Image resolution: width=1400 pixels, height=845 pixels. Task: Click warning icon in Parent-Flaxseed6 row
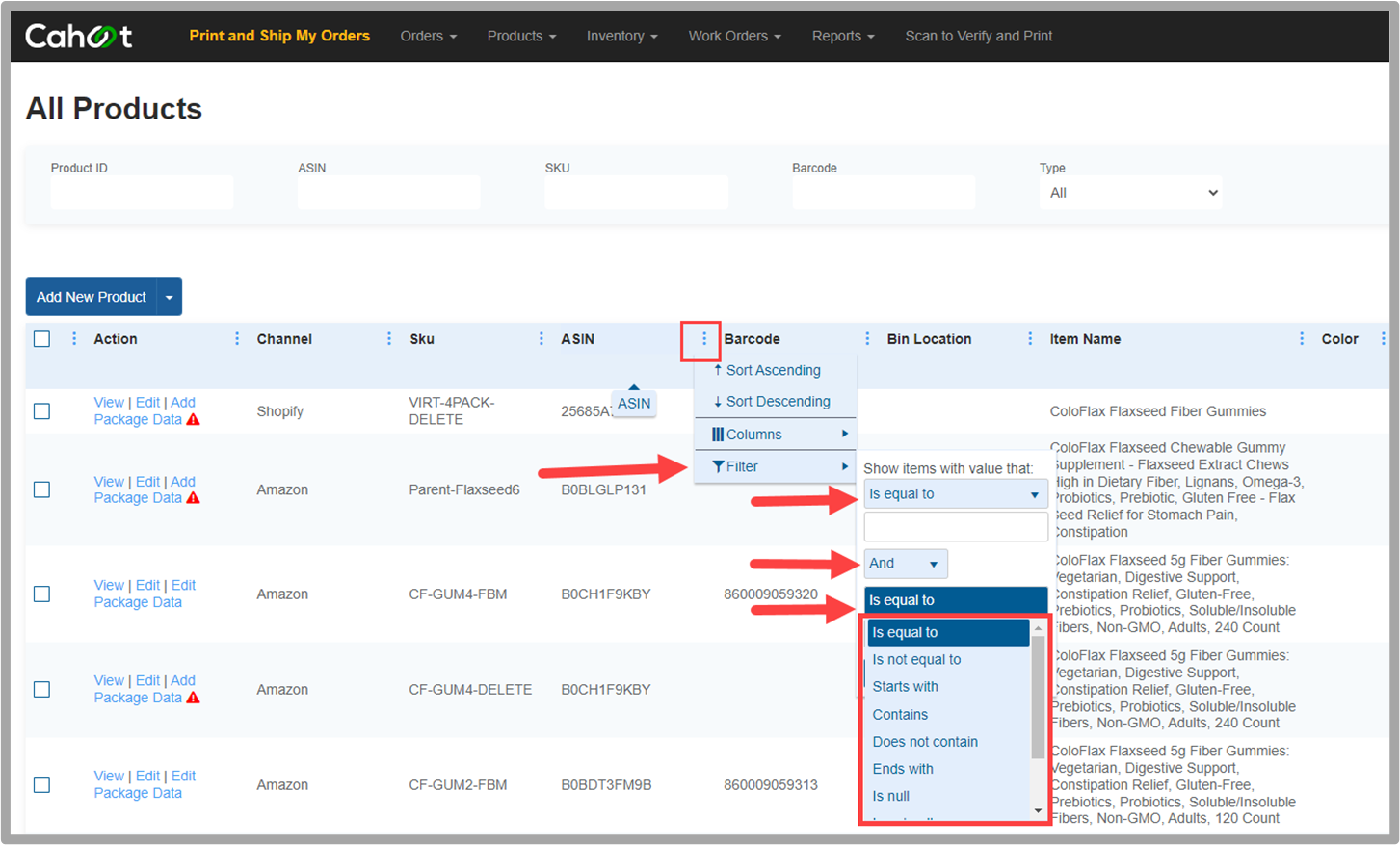(x=194, y=498)
